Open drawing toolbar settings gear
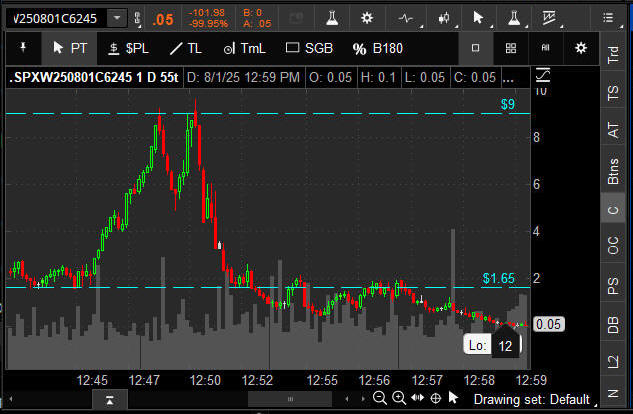 581,48
